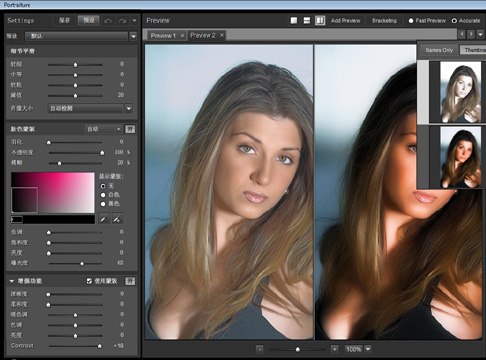The width and height of the screenshot is (486, 360).
Task: Click the fuzziness slider at 20%
Action: (75, 163)
